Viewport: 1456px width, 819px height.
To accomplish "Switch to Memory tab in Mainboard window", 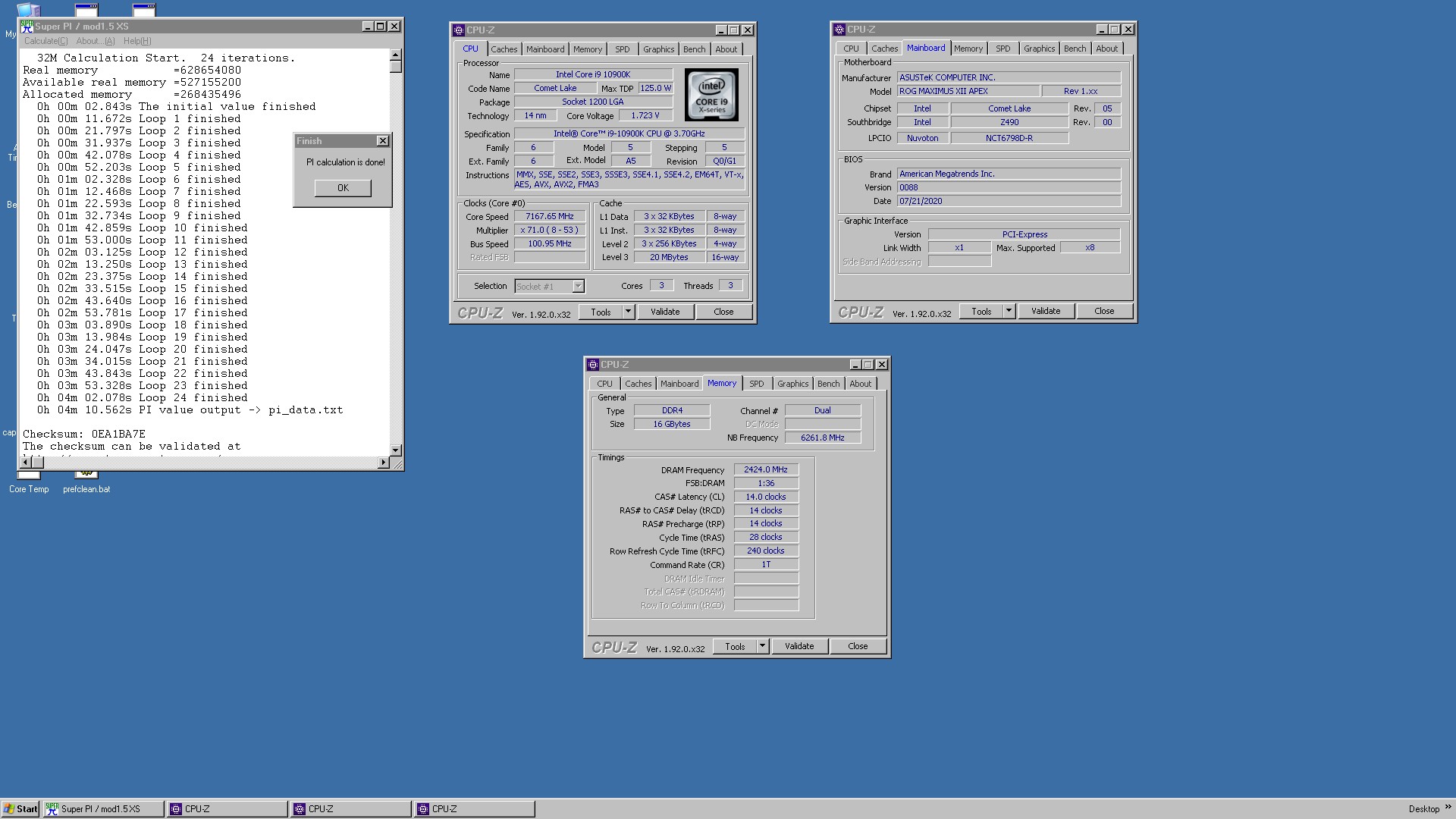I will pos(968,49).
